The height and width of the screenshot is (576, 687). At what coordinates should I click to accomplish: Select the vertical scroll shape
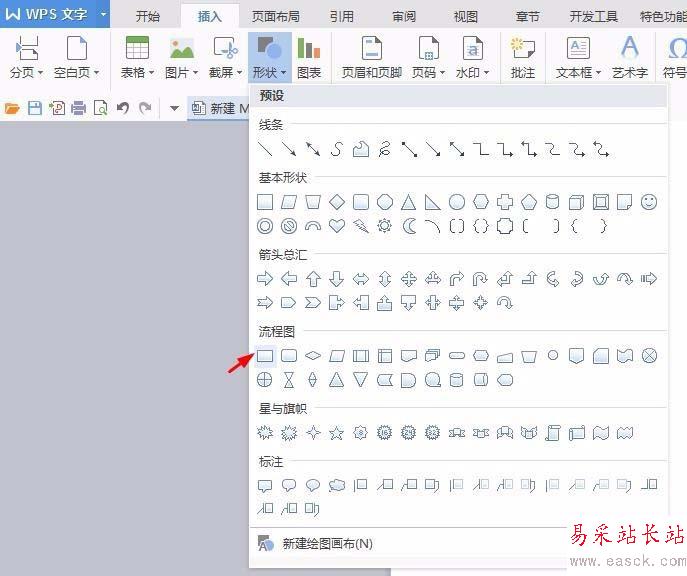(x=552, y=433)
